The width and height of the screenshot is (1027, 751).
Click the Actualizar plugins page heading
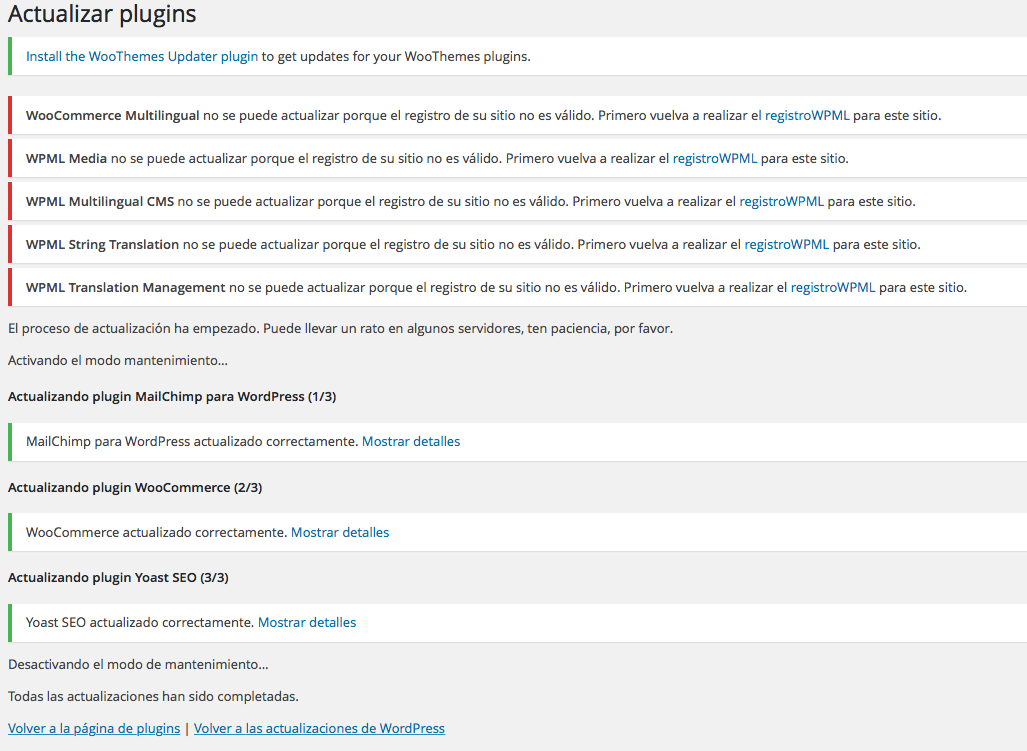102,14
